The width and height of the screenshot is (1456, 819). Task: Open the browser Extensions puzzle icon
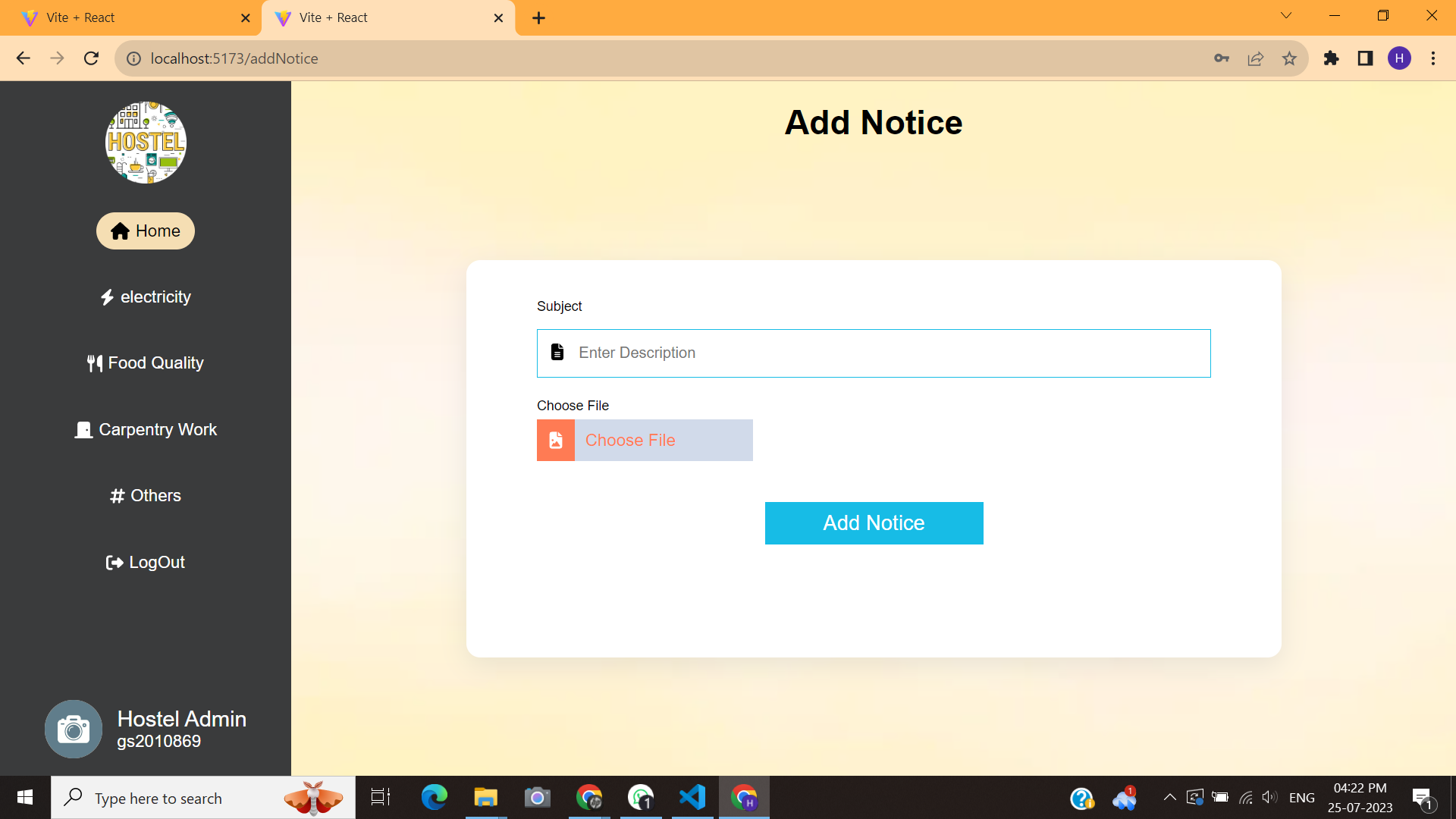[1332, 58]
